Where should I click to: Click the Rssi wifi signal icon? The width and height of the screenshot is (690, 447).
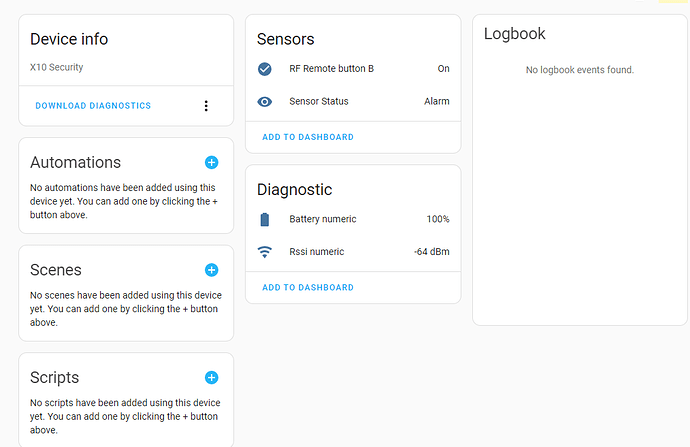265,252
